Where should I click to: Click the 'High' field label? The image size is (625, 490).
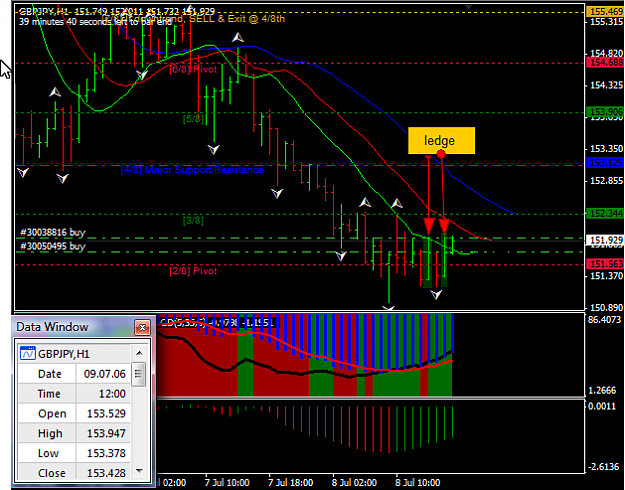[50, 433]
